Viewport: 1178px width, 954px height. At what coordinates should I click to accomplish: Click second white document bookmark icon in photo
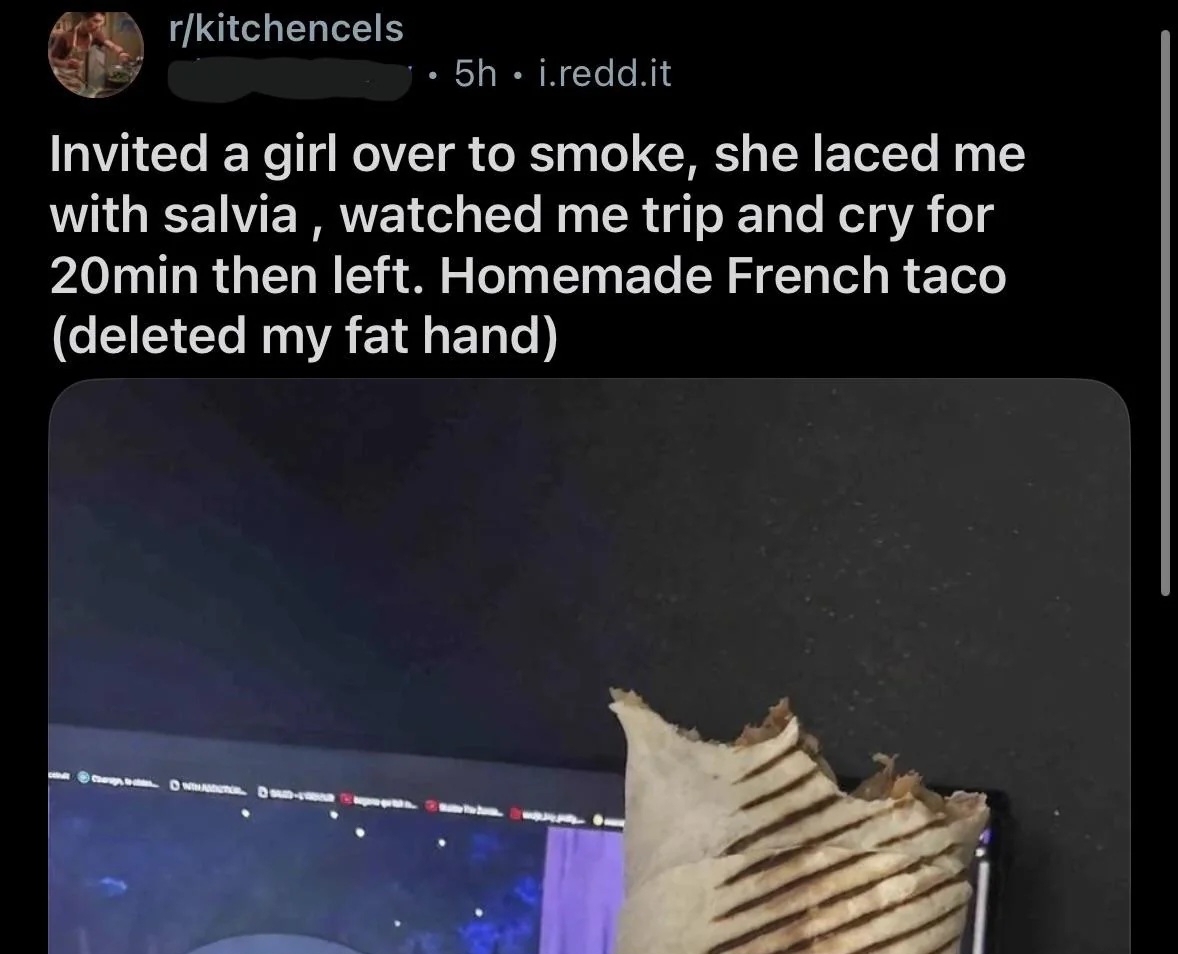click(x=263, y=792)
